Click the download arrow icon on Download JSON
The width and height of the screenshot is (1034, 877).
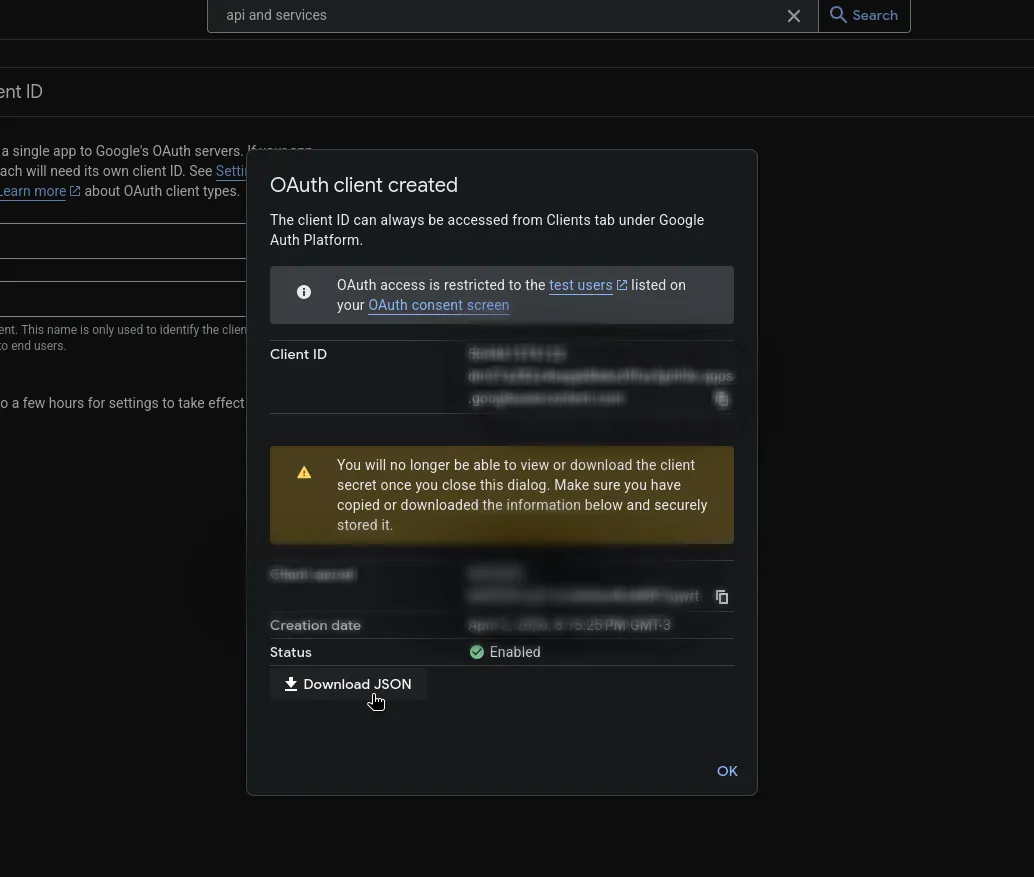tap(291, 684)
